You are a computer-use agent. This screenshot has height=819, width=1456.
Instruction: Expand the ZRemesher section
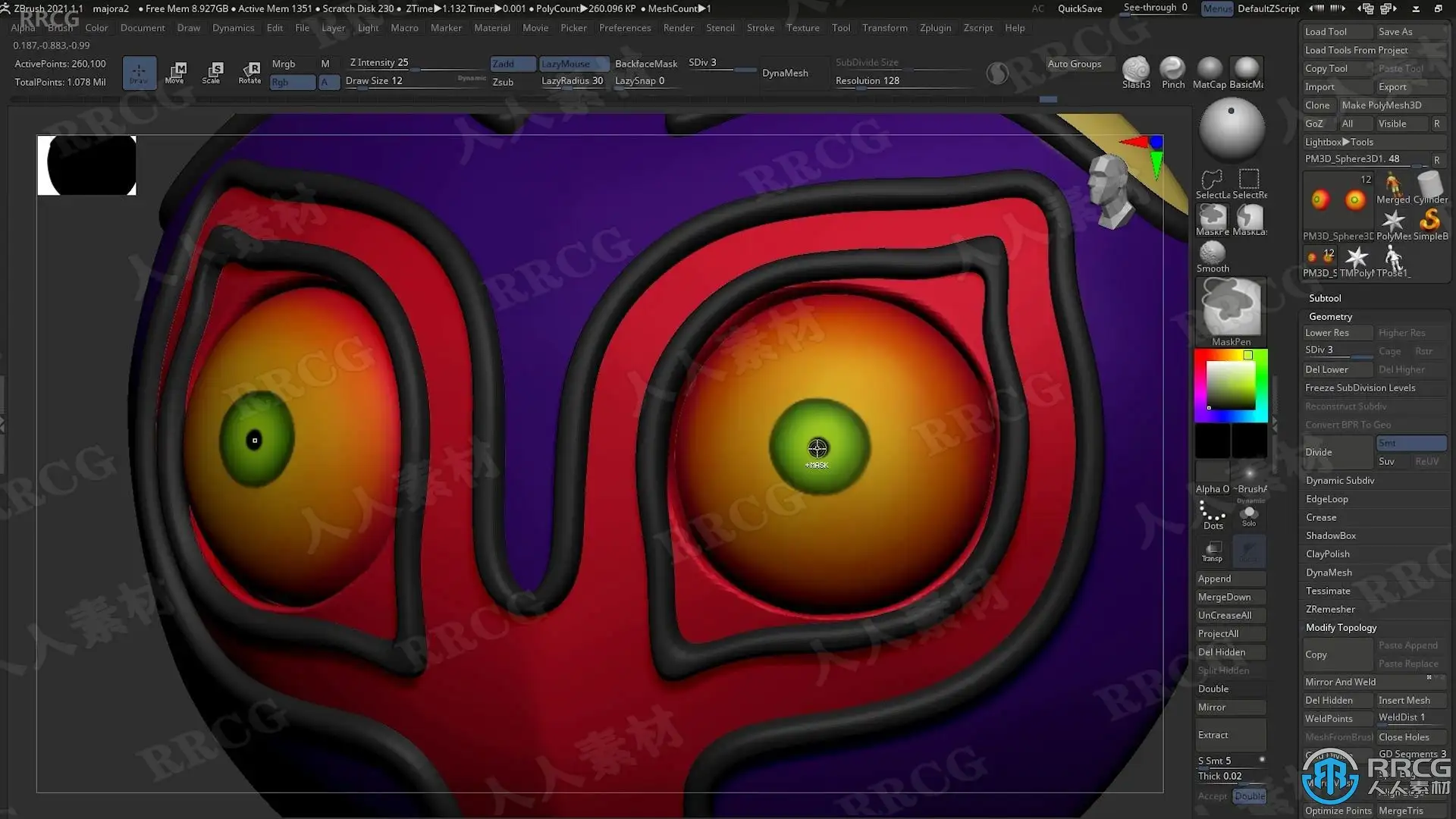(1330, 609)
